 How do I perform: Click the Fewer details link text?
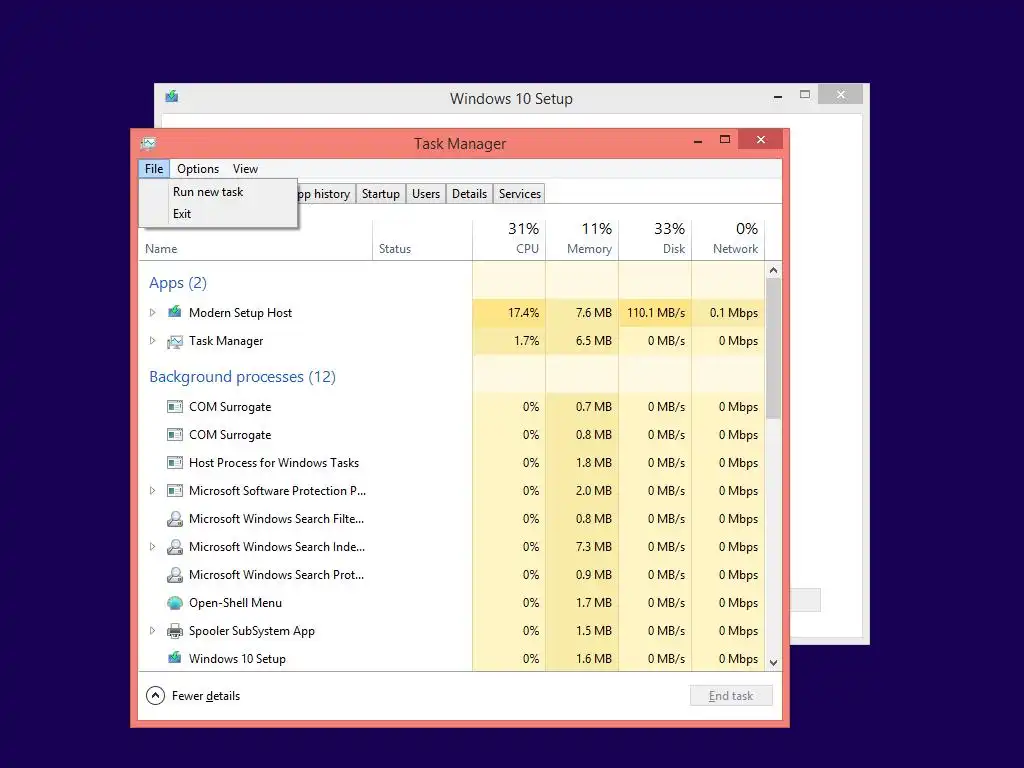(206, 696)
